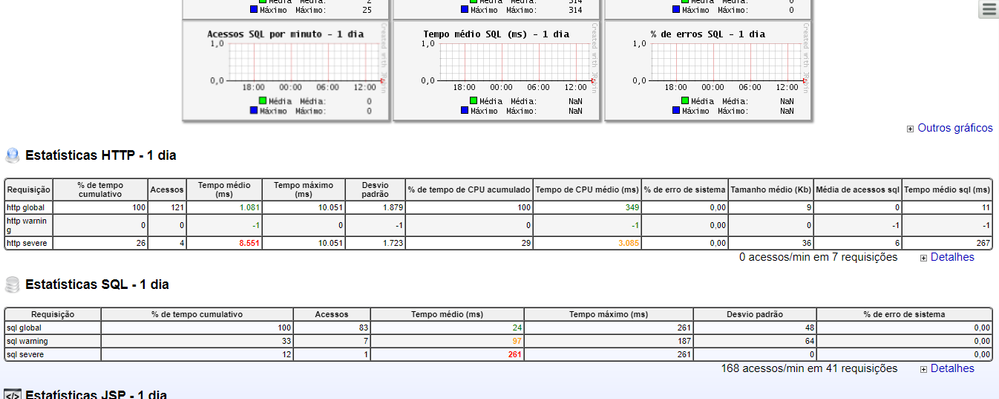Click the green 1.081 average time value
This screenshot has width=999, height=399.
(x=249, y=208)
